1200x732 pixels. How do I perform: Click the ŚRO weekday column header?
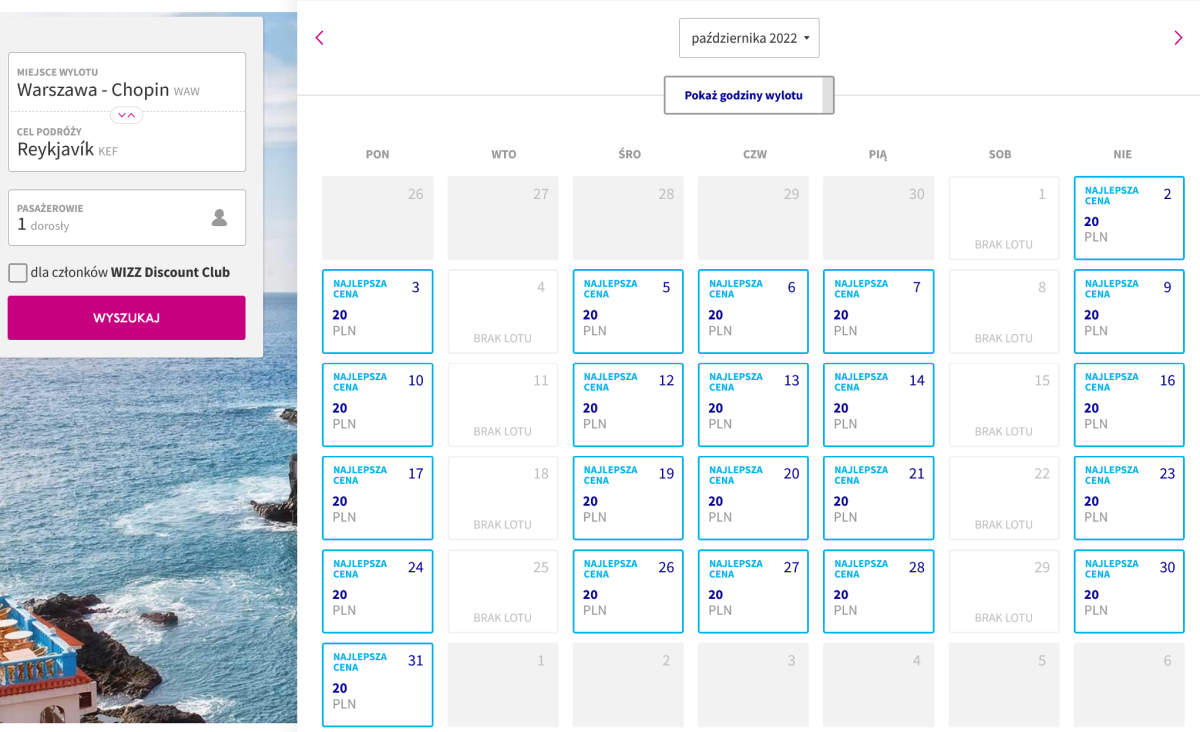pyautogui.click(x=630, y=154)
